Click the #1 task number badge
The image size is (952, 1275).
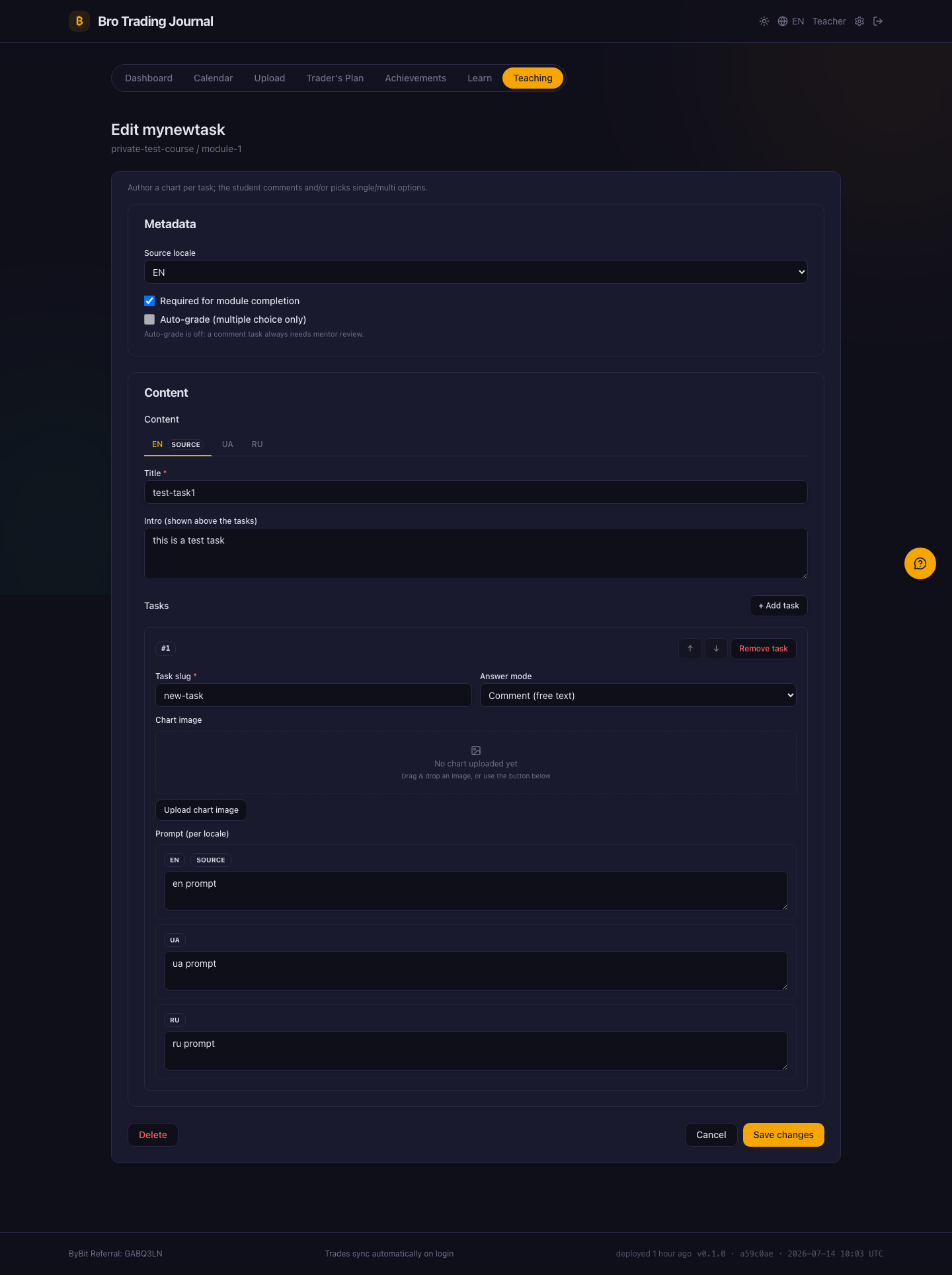165,648
